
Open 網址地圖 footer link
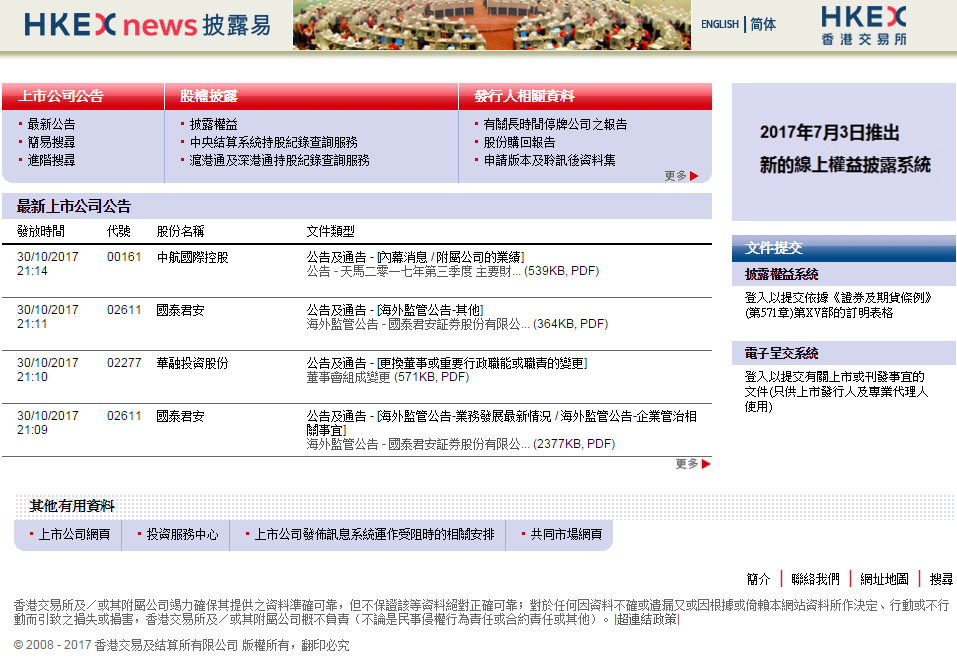click(884, 579)
